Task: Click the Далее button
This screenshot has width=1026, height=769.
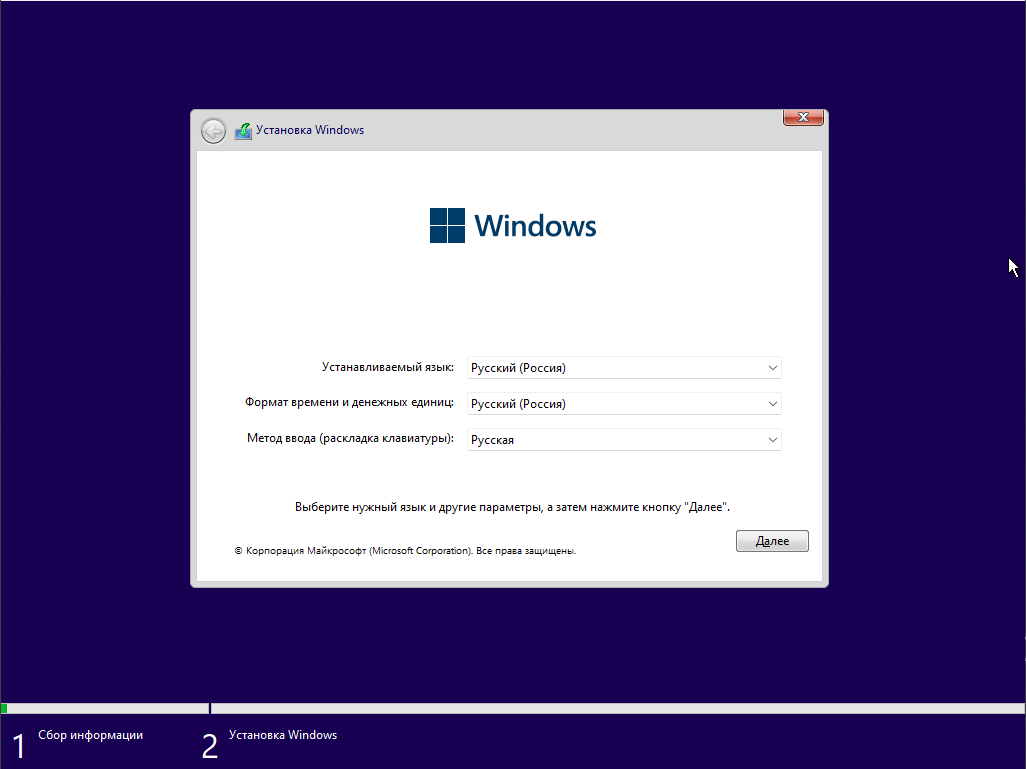Action: (x=772, y=541)
